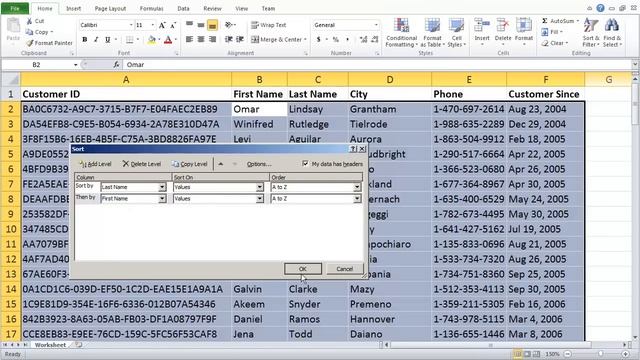Click the AutoSum sigma icon

tap(545, 21)
